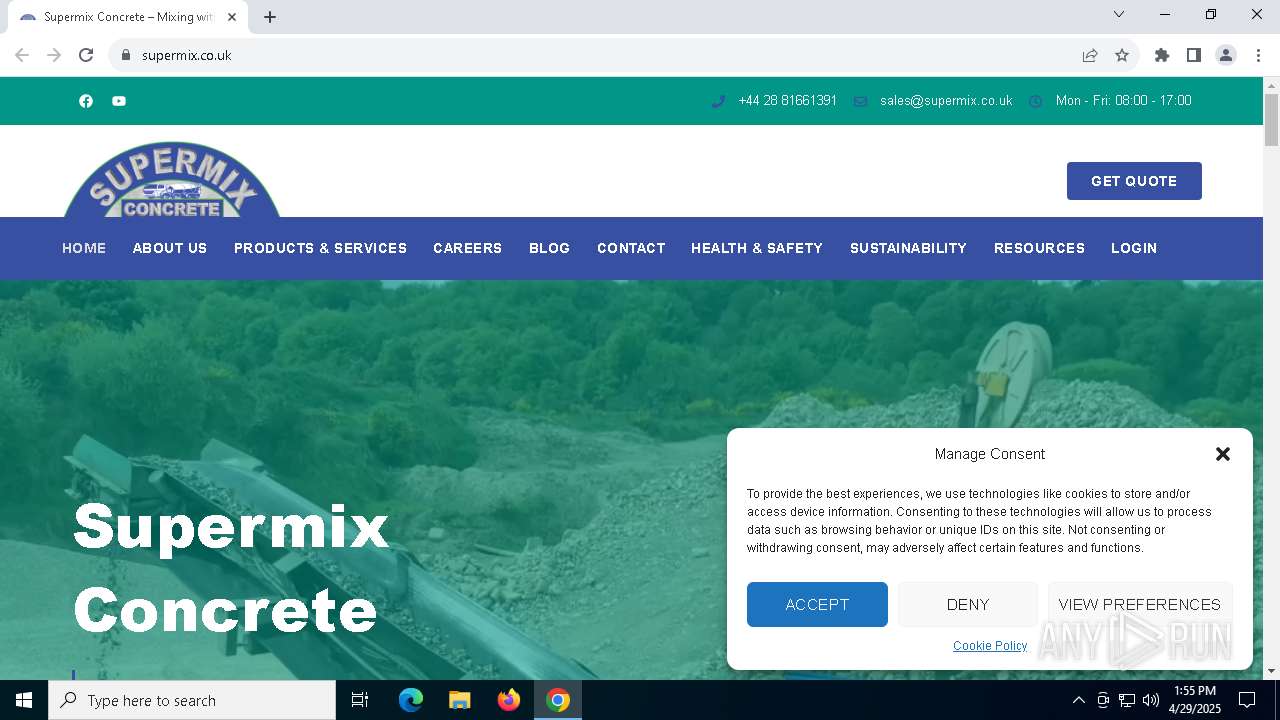Open About Us menu item

[x=170, y=248]
